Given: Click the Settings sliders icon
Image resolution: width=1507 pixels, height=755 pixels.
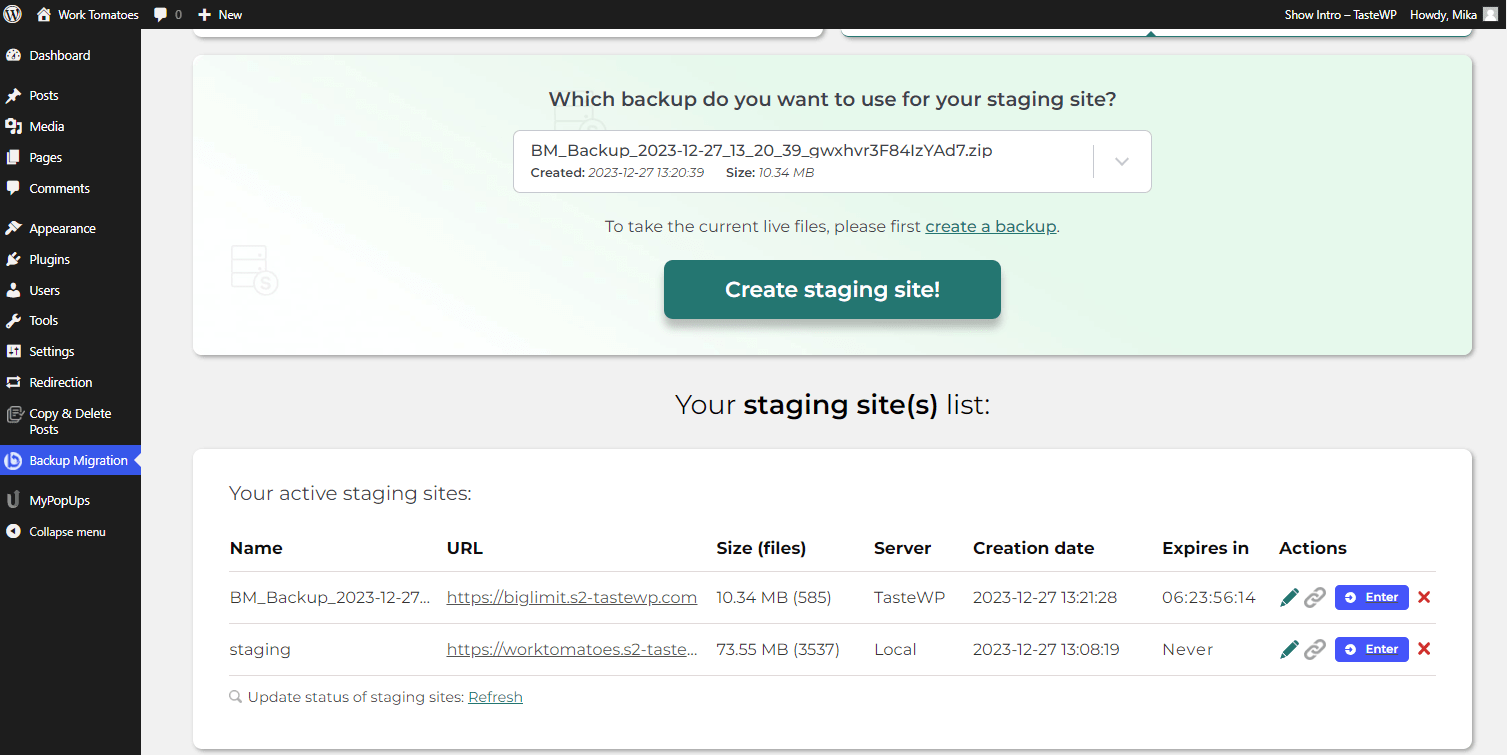Looking at the screenshot, I should tap(13, 352).
